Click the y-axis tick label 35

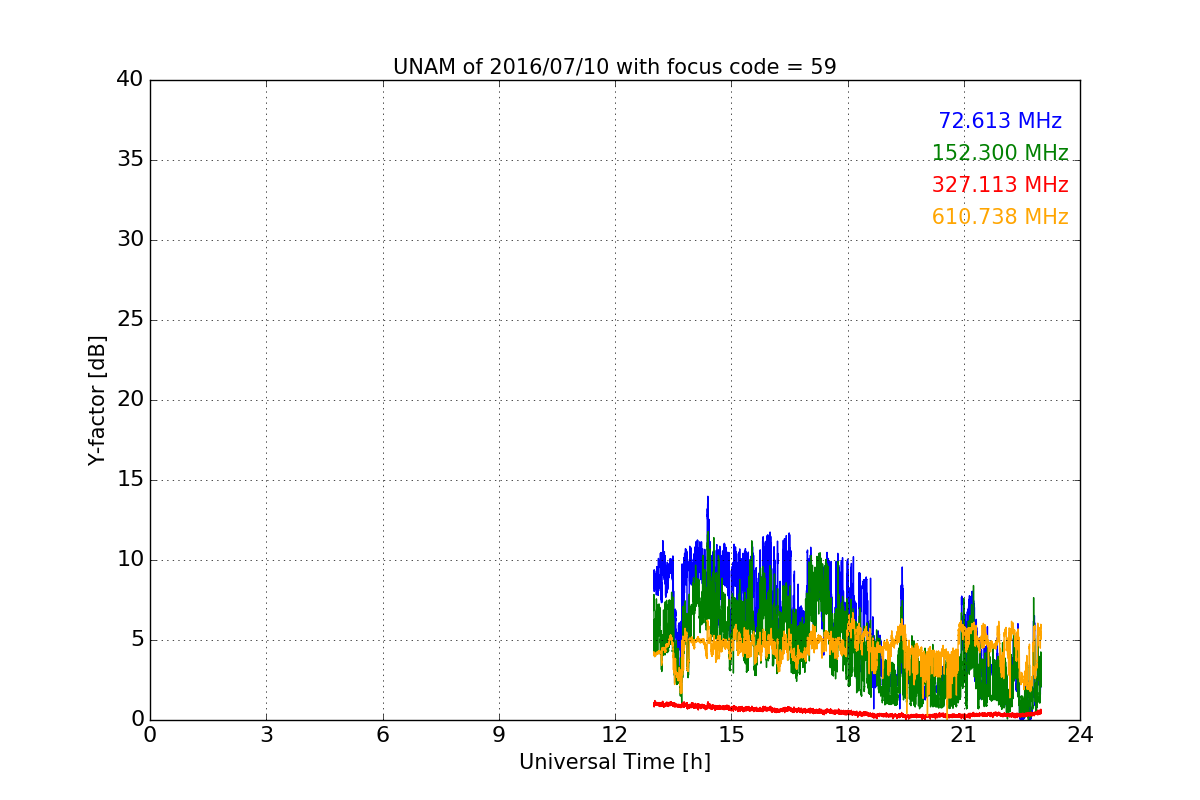click(x=130, y=160)
